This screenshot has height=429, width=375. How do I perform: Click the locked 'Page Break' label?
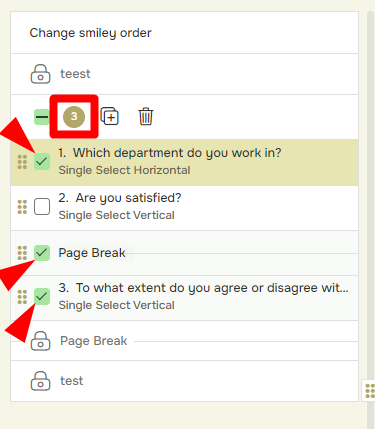[x=94, y=341]
